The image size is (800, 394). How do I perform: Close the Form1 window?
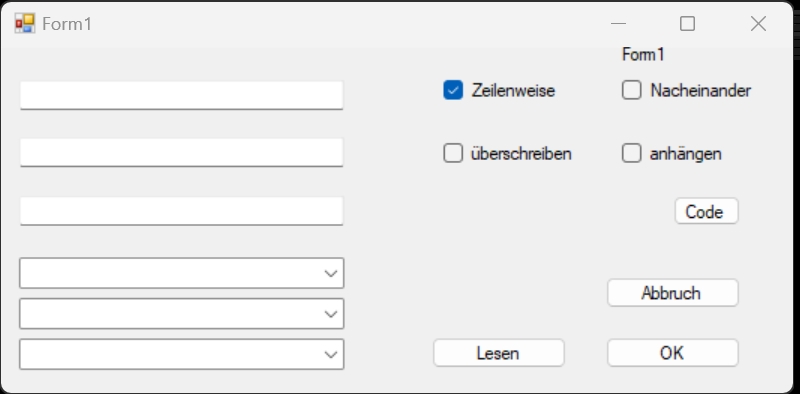(758, 23)
